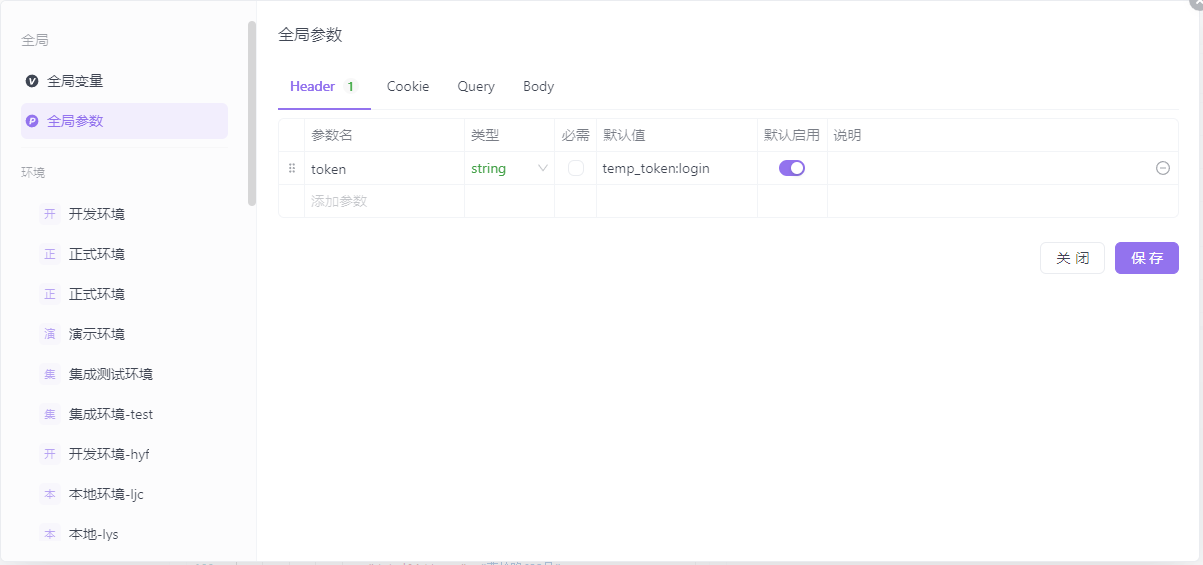Remove the token parameter with minus icon
This screenshot has width=1203, height=565.
(1163, 169)
